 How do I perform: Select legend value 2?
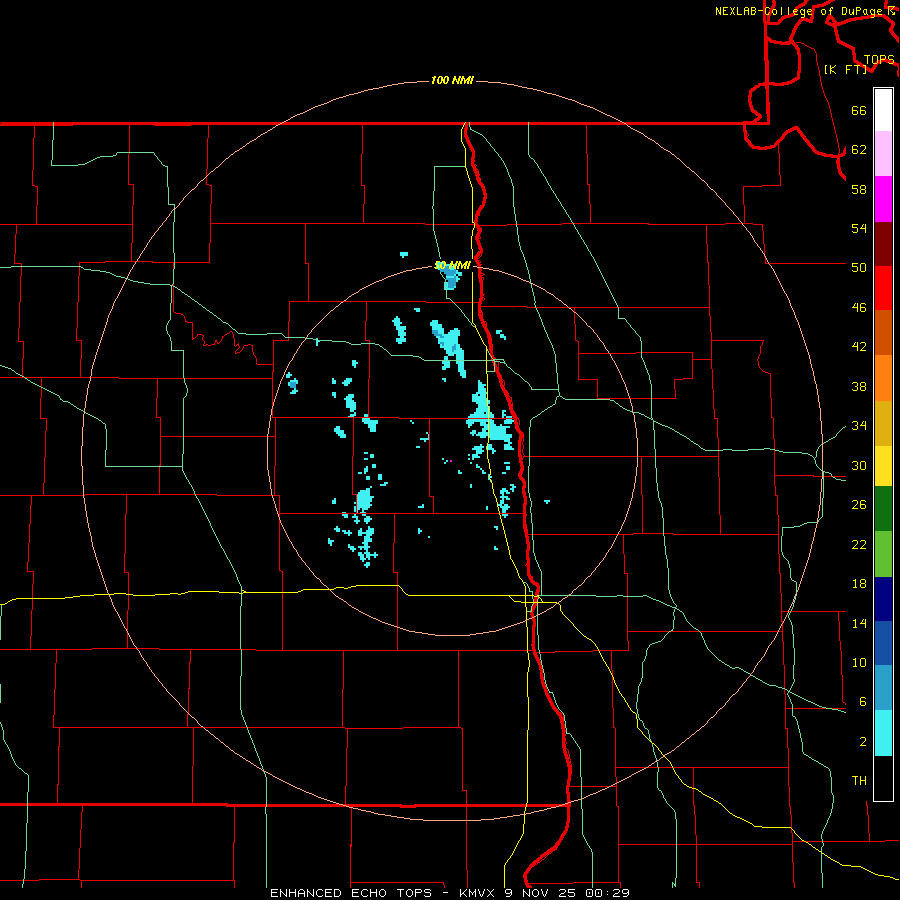coord(863,742)
